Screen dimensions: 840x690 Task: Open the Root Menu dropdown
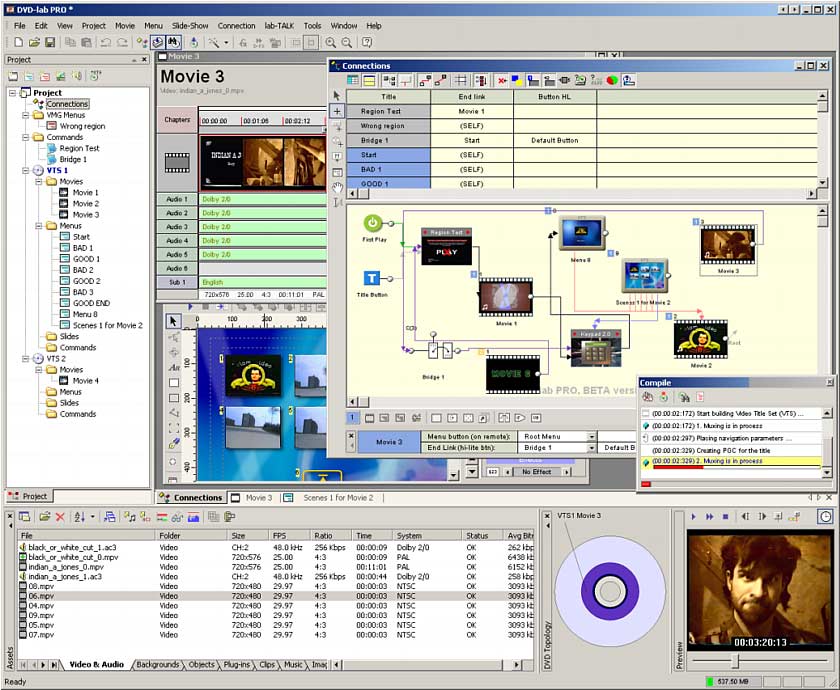coord(591,436)
